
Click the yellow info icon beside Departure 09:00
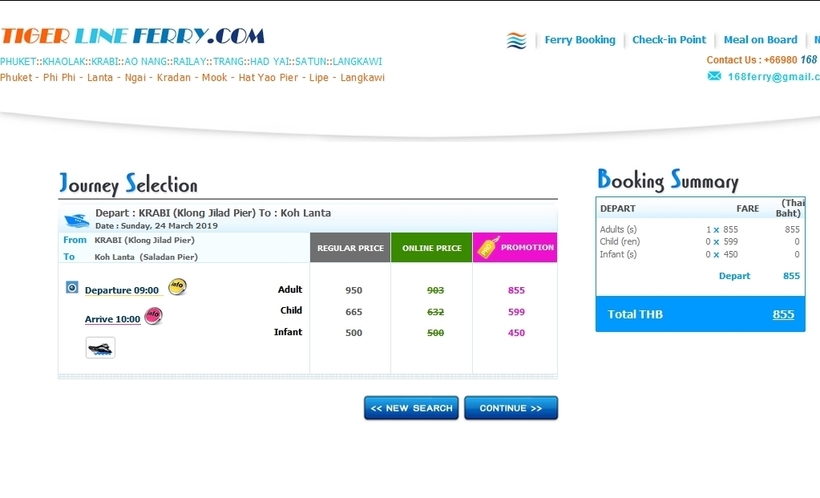click(x=177, y=287)
